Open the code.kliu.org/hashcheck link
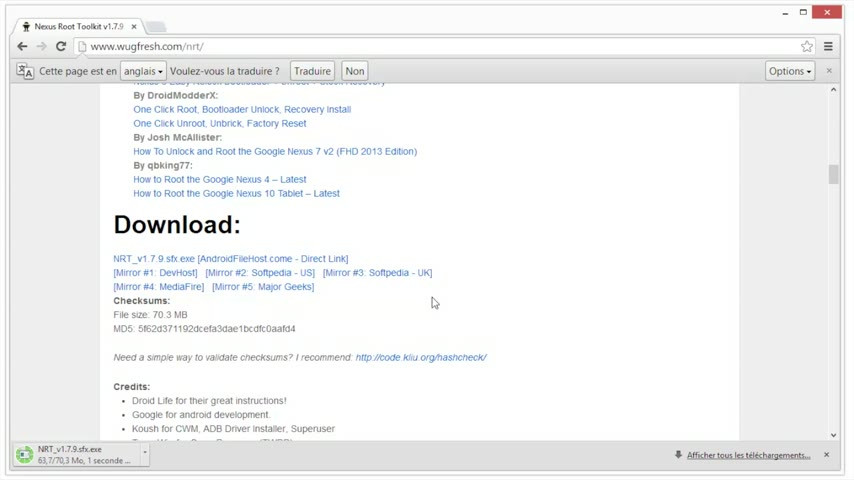The height and width of the screenshot is (480, 854). pos(421,357)
